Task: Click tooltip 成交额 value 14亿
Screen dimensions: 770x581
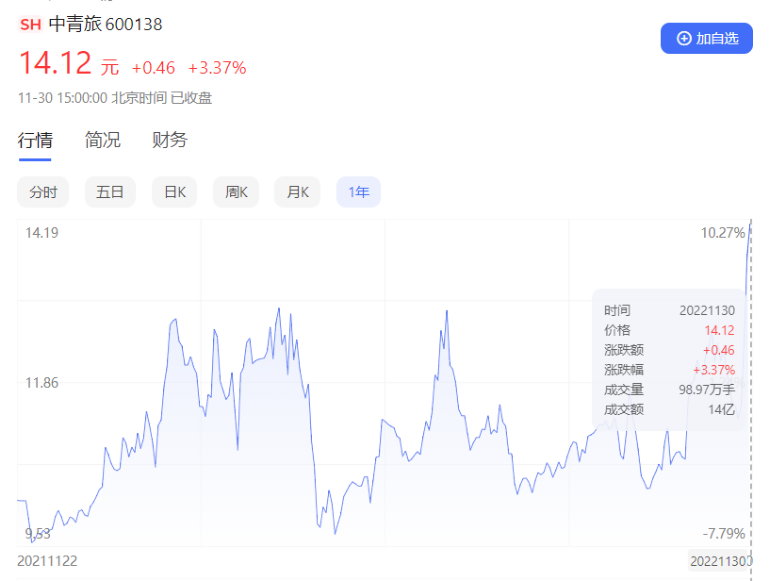Action: click(x=721, y=410)
